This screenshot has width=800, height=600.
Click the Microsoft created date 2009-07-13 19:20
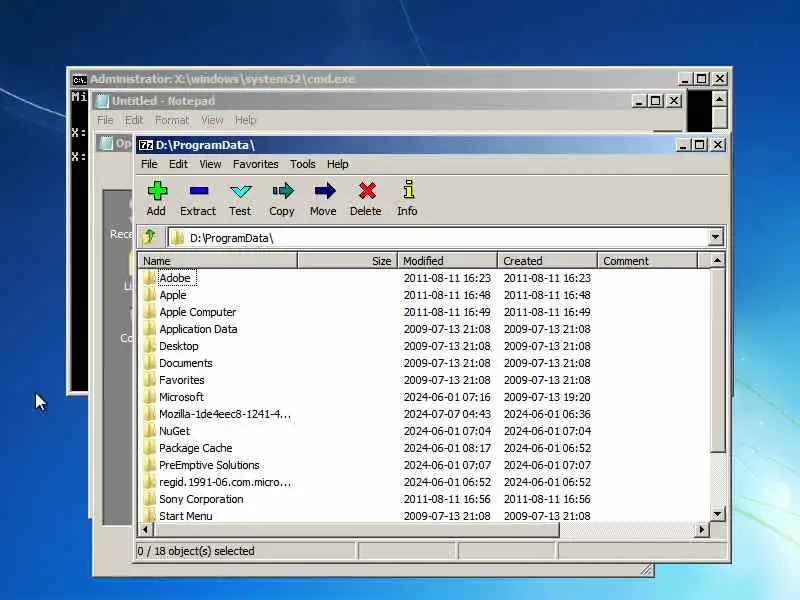click(x=547, y=397)
